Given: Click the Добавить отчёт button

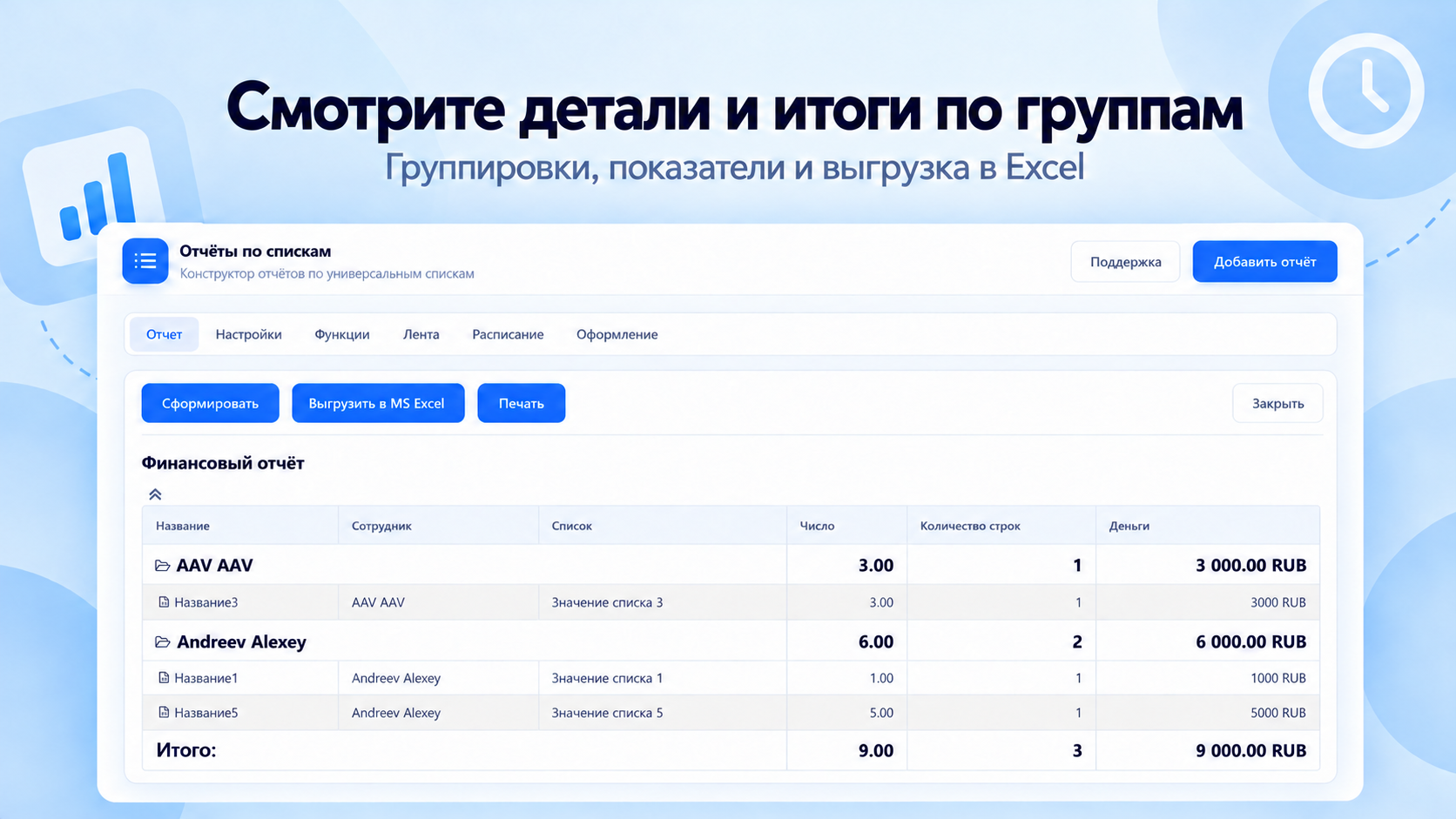Looking at the screenshot, I should click(x=1265, y=261).
